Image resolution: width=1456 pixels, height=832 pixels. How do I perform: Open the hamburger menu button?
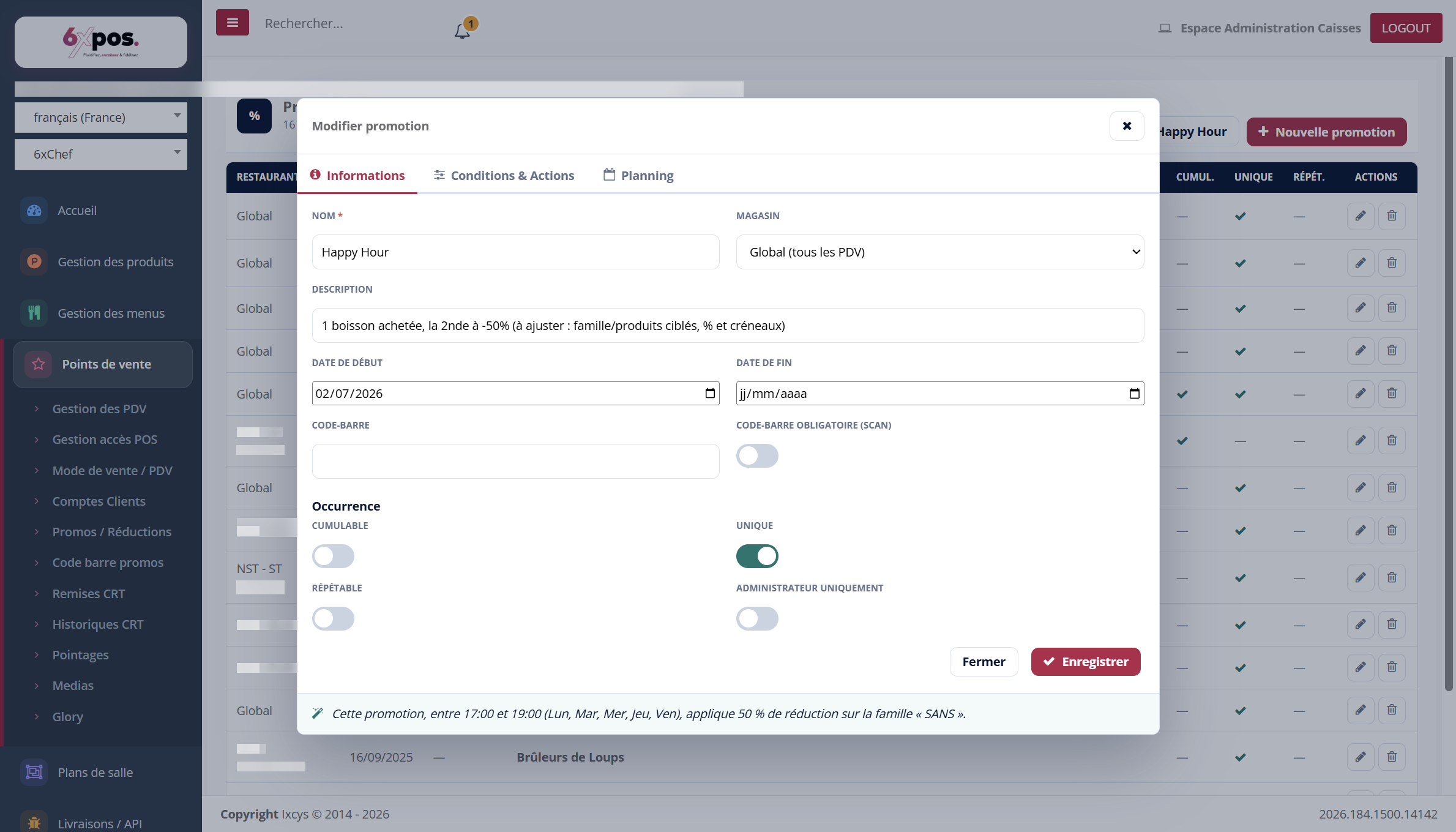click(x=232, y=23)
